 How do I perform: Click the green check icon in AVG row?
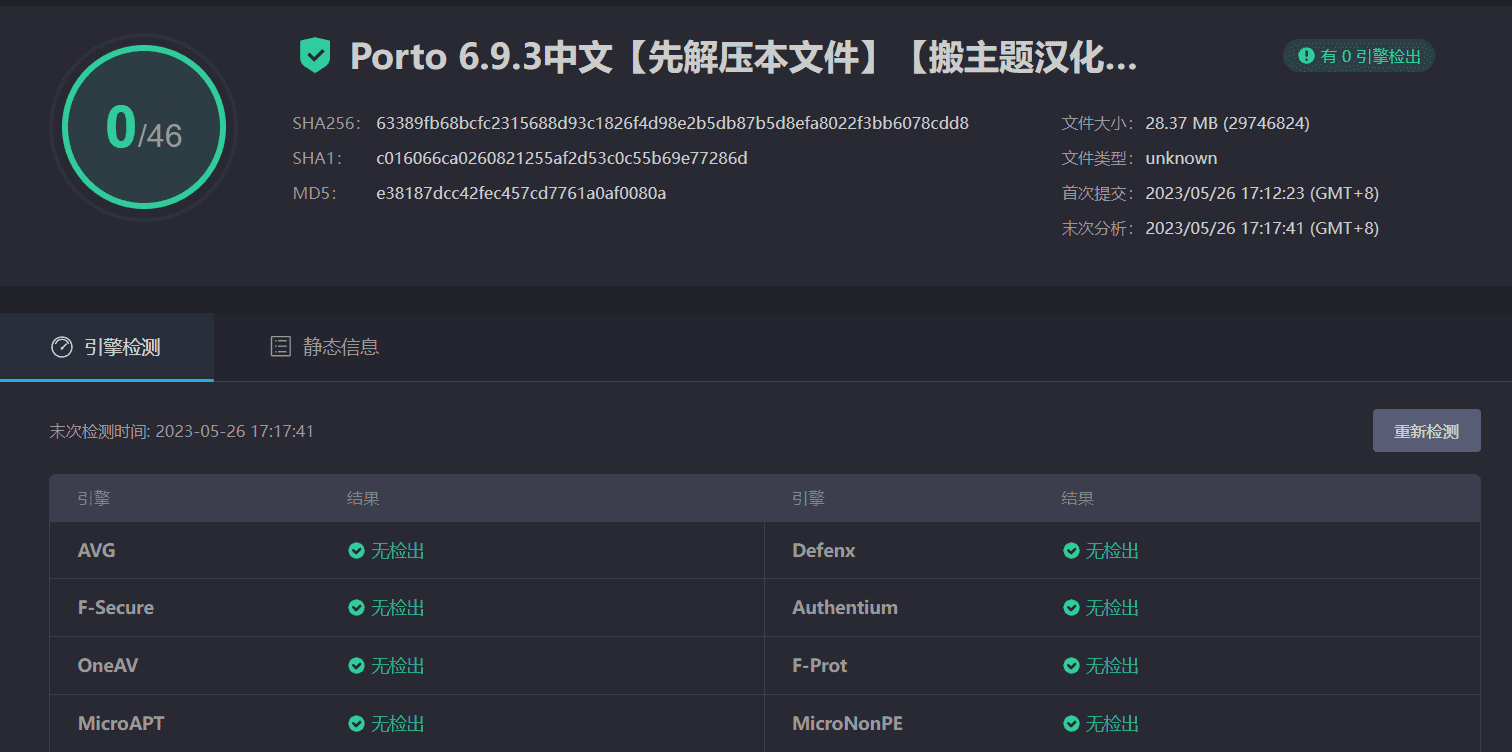point(356,551)
